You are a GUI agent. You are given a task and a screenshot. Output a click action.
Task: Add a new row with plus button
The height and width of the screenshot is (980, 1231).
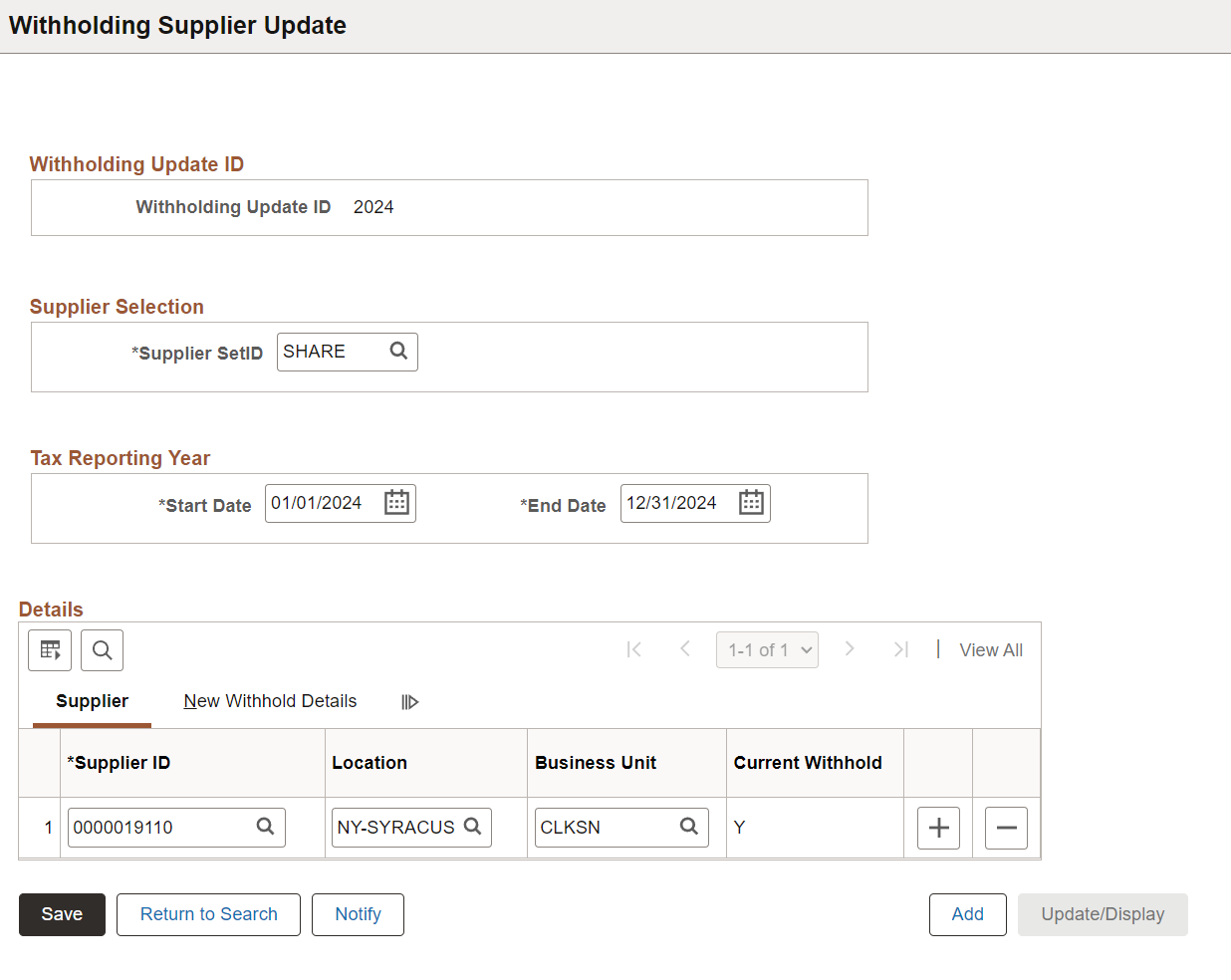click(x=938, y=828)
